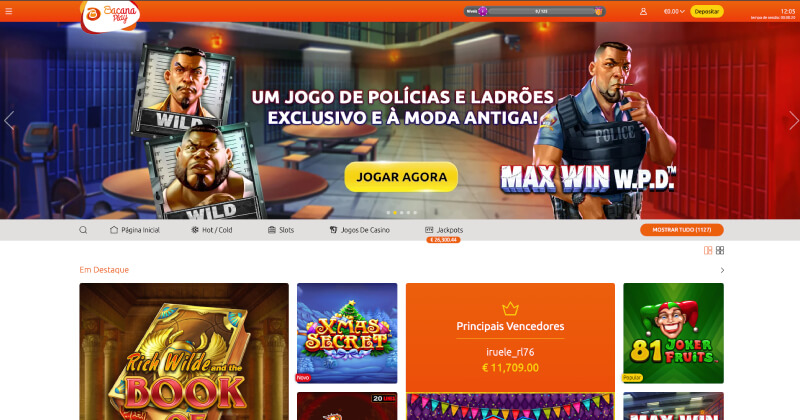
Task: Switch to the large-tile layout view
Action: click(x=708, y=250)
